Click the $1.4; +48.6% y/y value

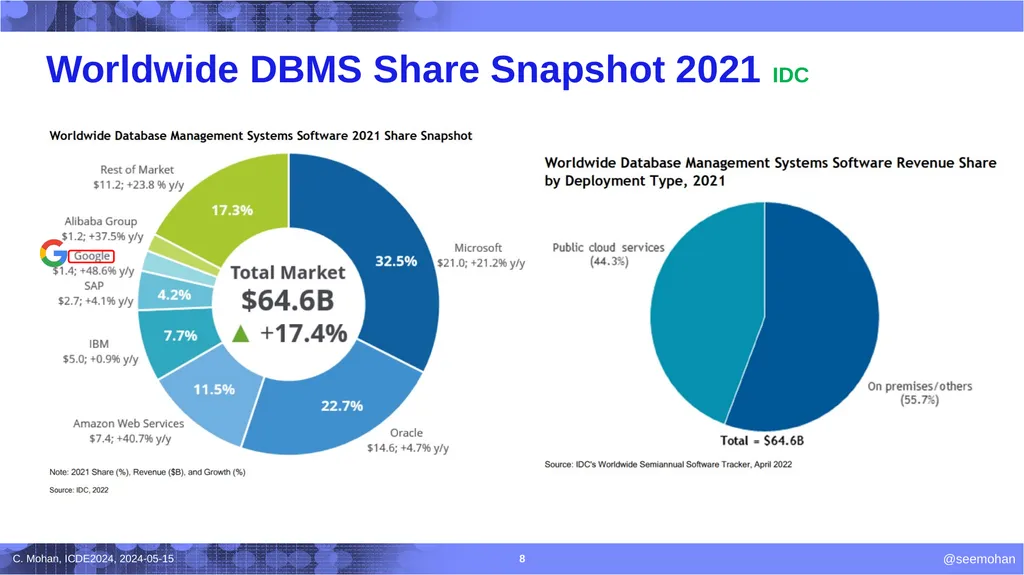[x=93, y=271]
